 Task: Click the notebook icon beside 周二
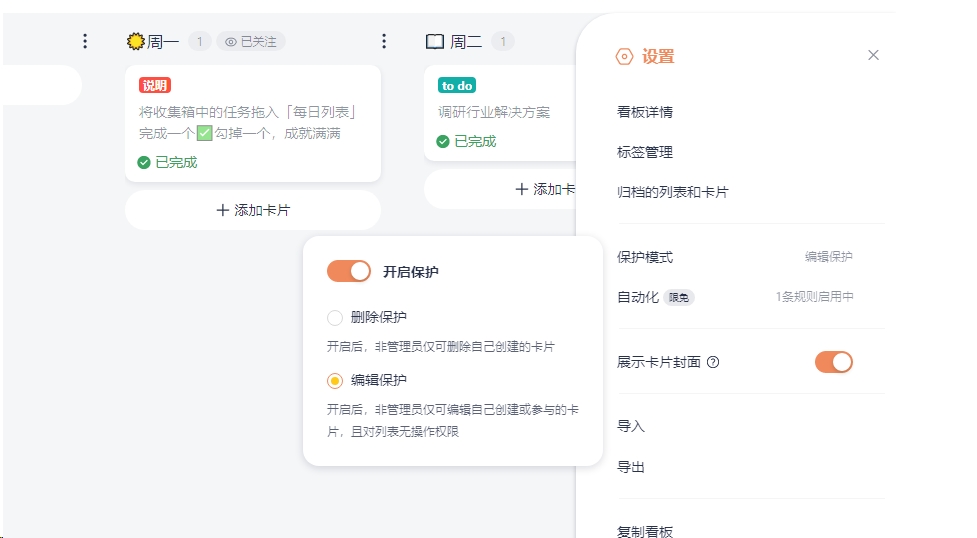tap(435, 41)
